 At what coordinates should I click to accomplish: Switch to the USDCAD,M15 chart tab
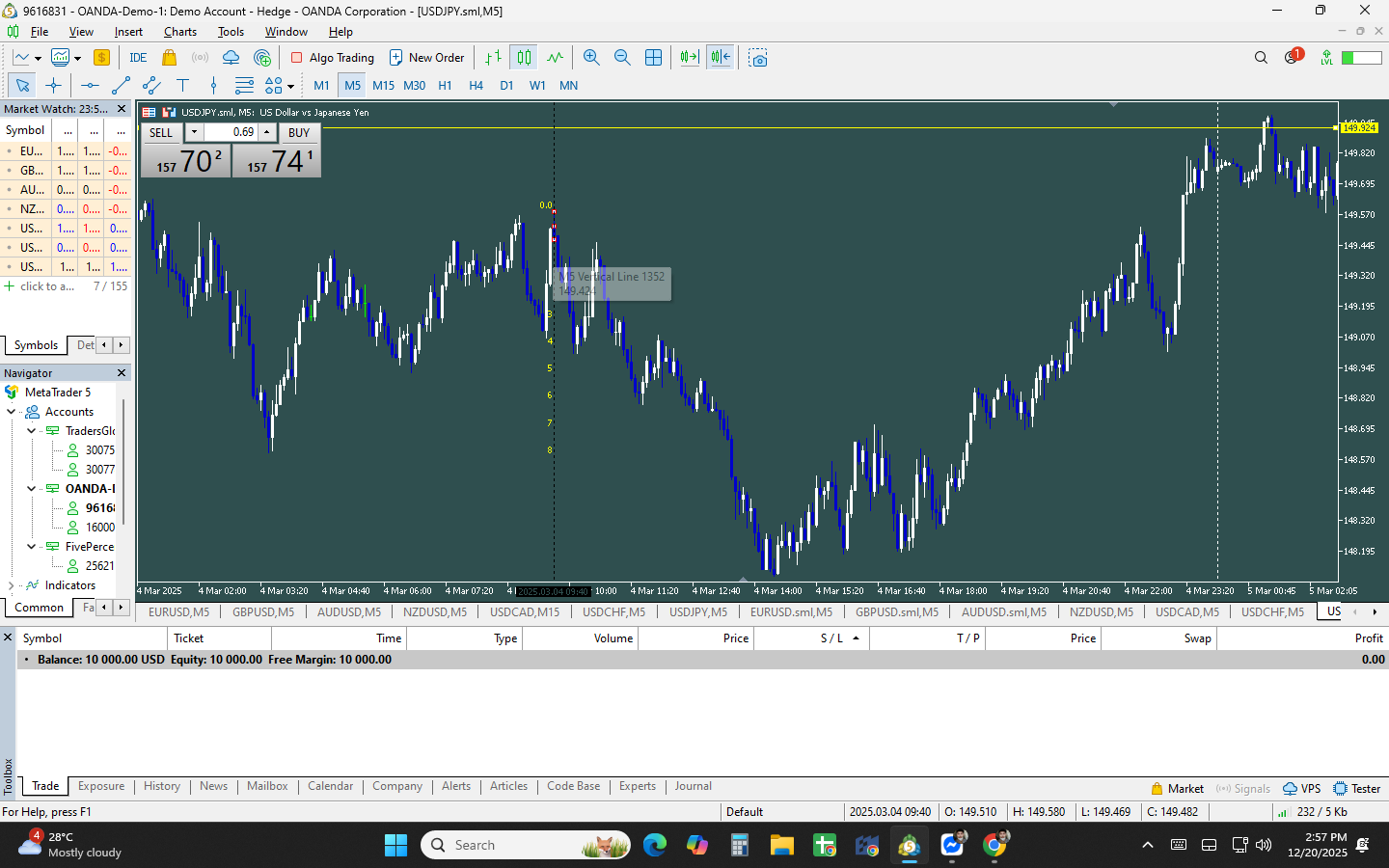[x=524, y=612]
